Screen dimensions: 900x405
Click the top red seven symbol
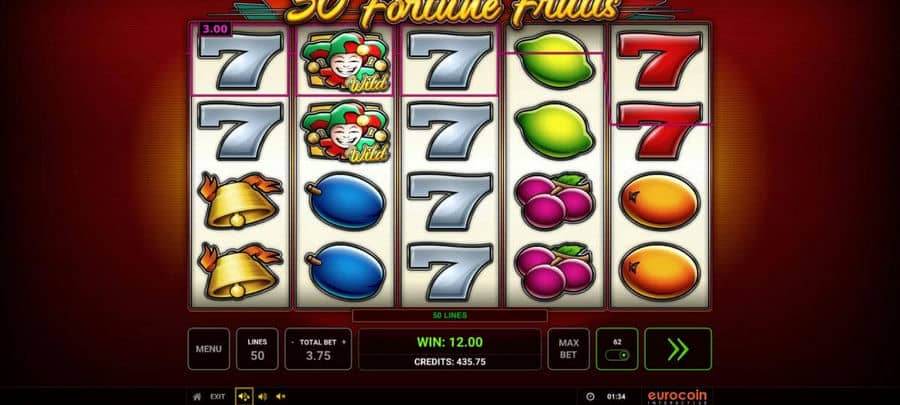tap(660, 61)
